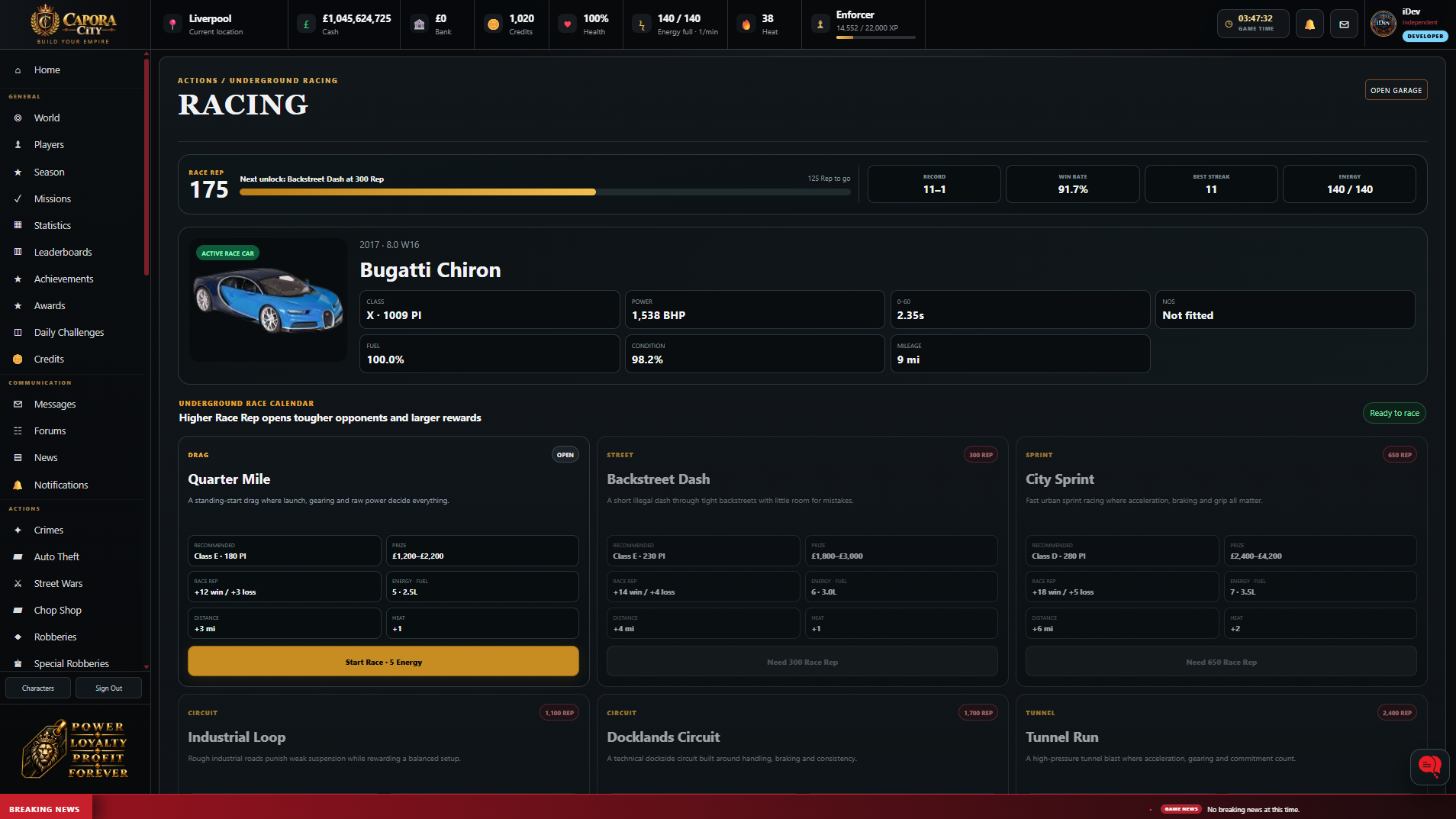Screen dimensions: 1456x819
Task: Click the game time clock
Action: point(1253,24)
